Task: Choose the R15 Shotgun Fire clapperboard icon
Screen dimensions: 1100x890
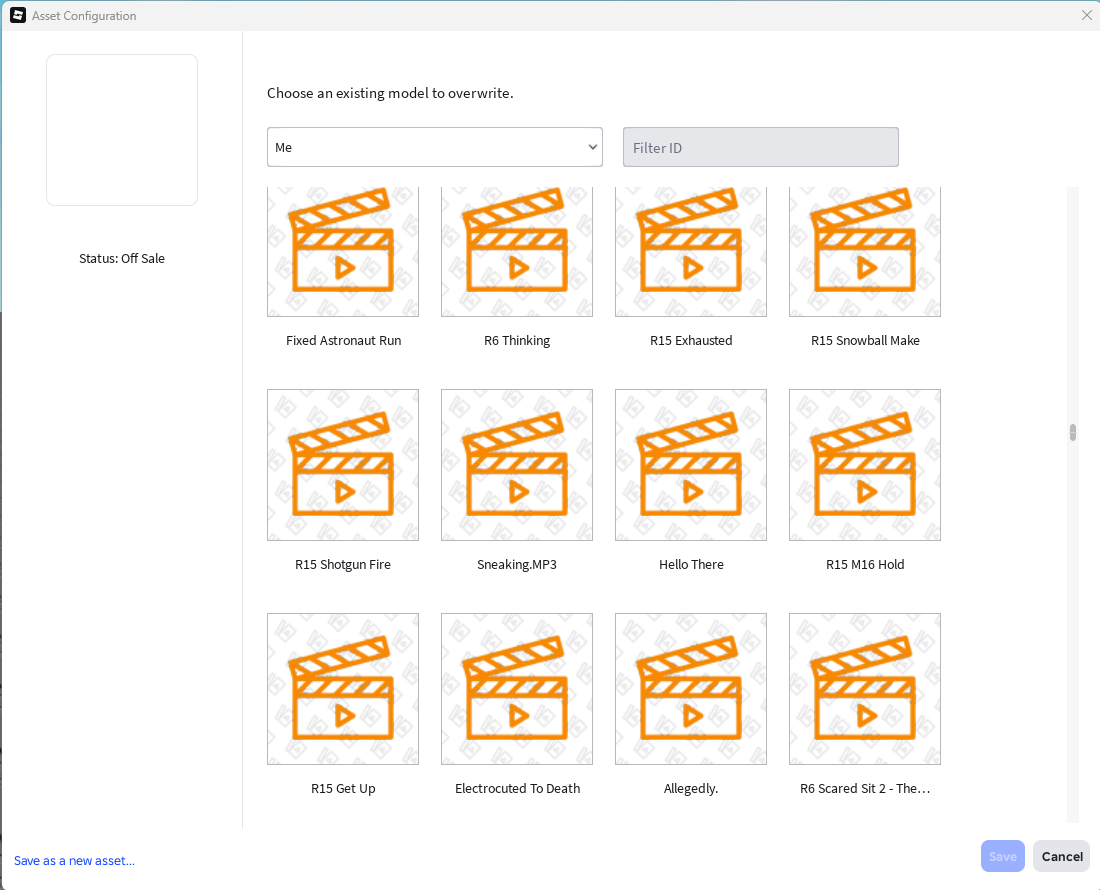Action: click(343, 465)
